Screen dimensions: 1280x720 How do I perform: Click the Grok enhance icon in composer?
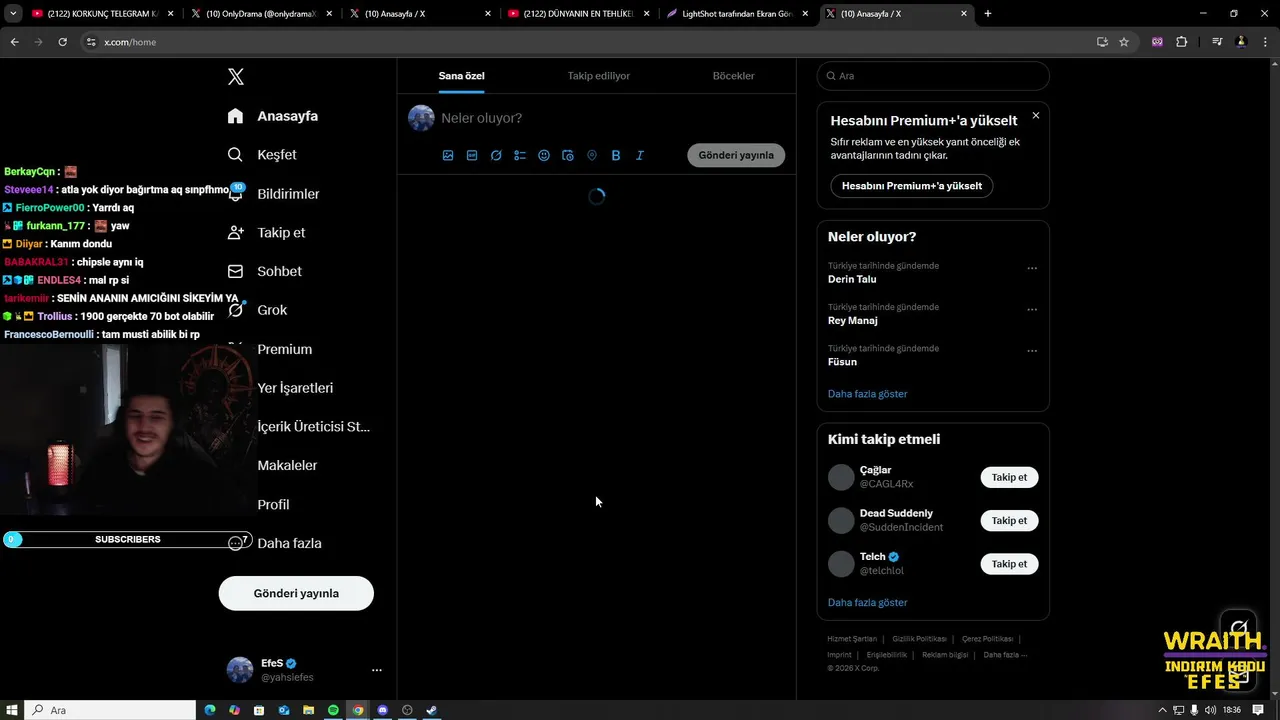tap(496, 155)
